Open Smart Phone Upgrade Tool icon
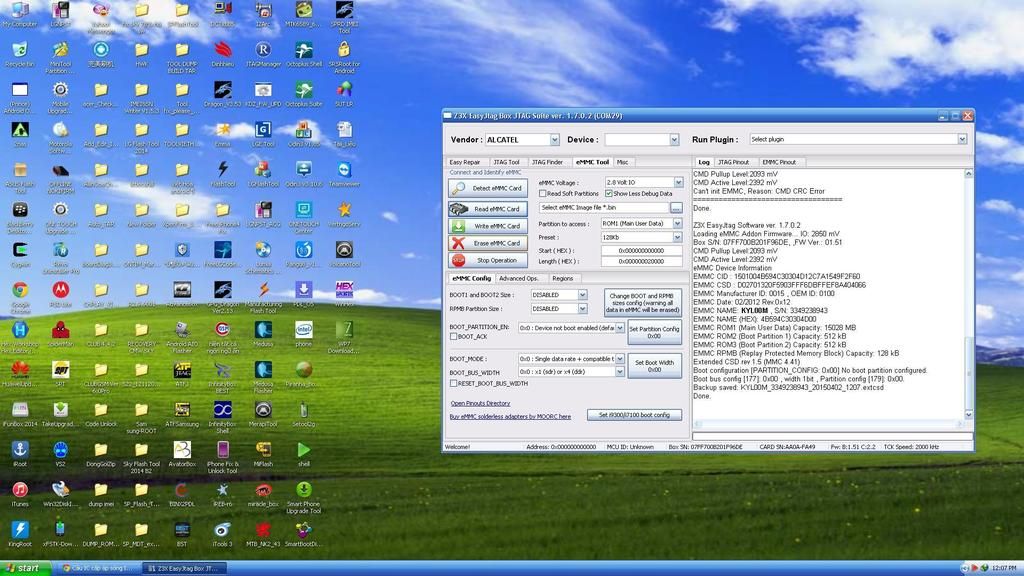Image resolution: width=1024 pixels, height=576 pixels. (304, 498)
